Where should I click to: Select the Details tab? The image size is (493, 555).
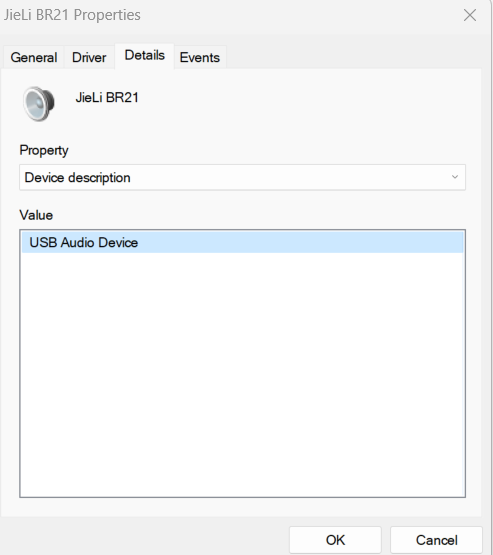coord(144,56)
